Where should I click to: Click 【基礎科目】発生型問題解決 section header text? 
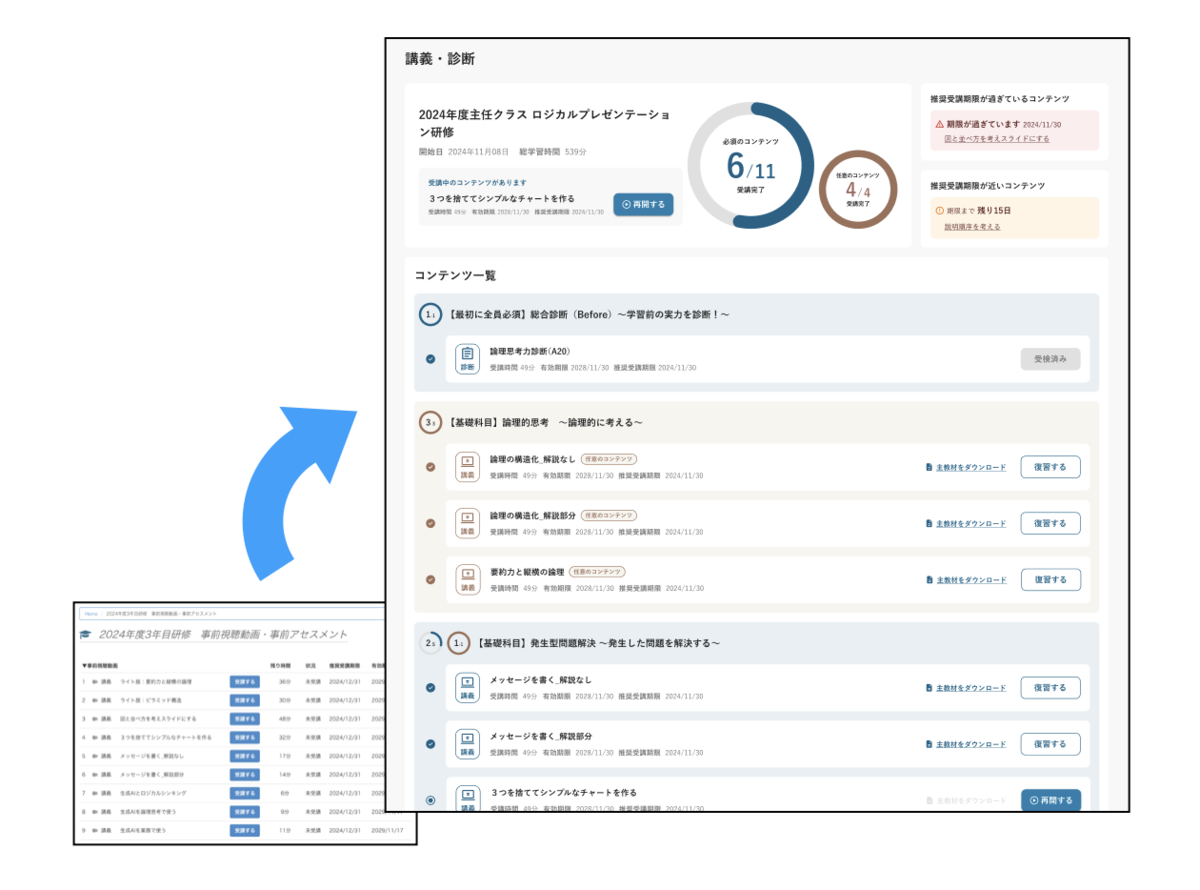[599, 643]
